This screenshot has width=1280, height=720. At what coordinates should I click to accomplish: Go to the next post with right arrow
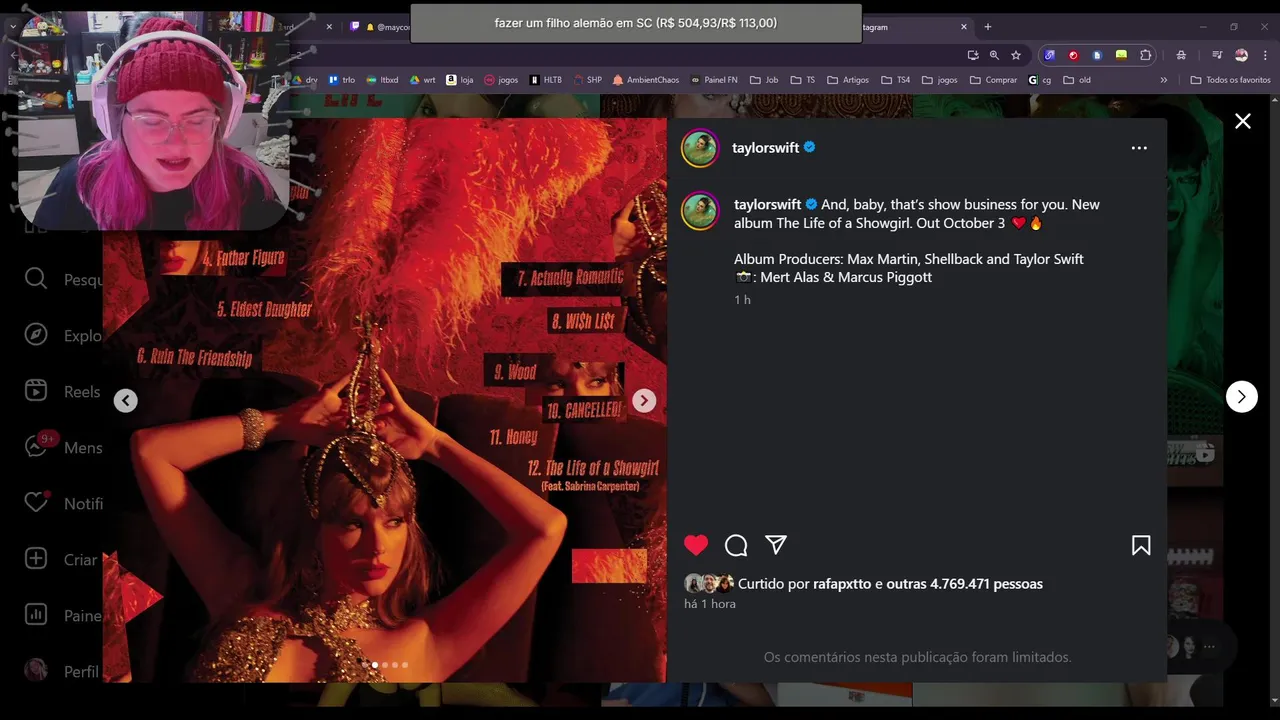(x=1241, y=397)
